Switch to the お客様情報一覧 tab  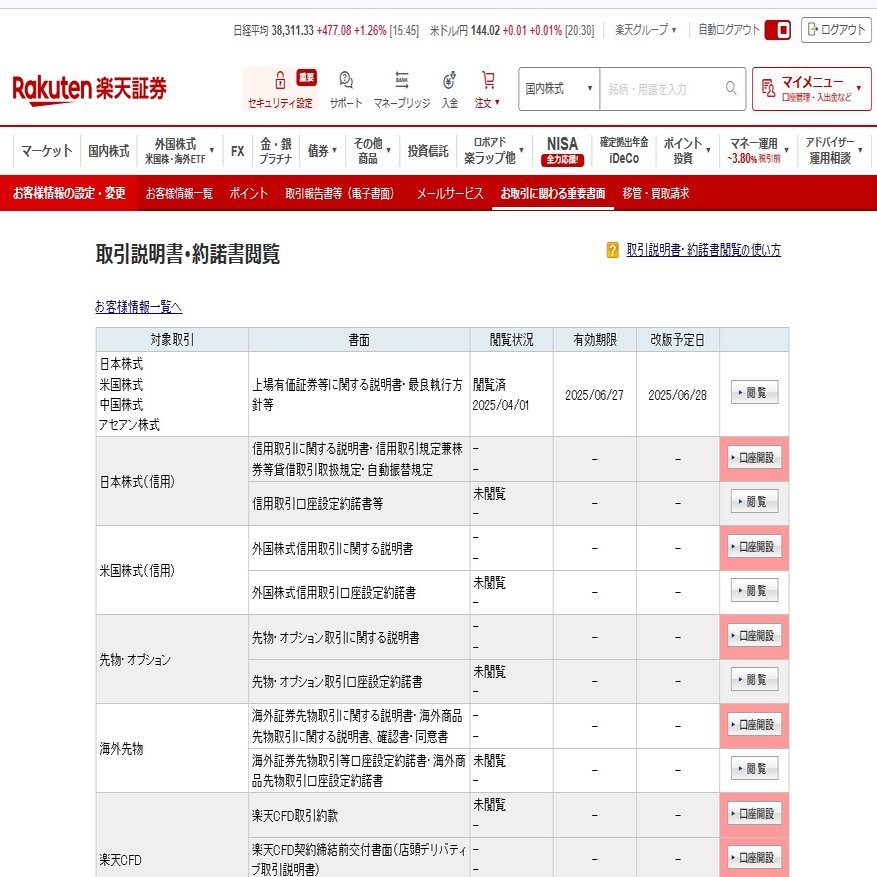(x=179, y=193)
